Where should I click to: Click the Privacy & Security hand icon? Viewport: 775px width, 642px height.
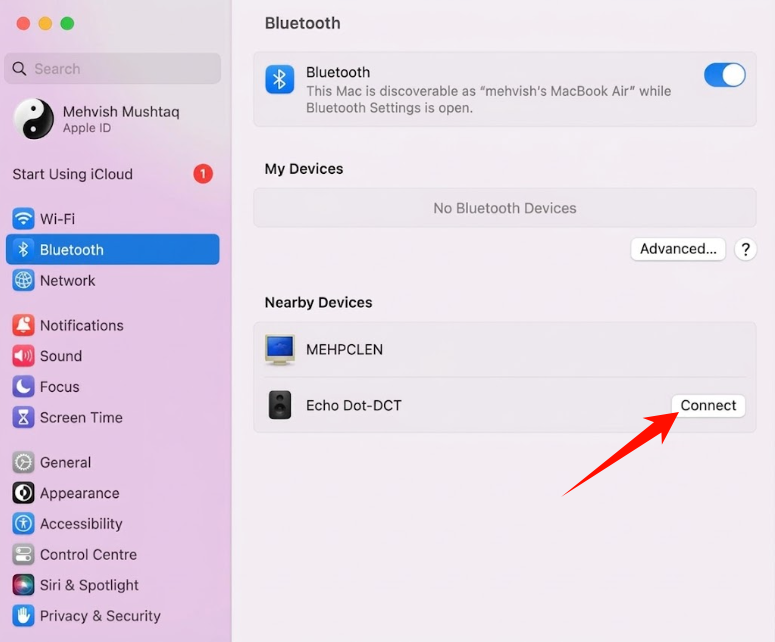(x=23, y=616)
